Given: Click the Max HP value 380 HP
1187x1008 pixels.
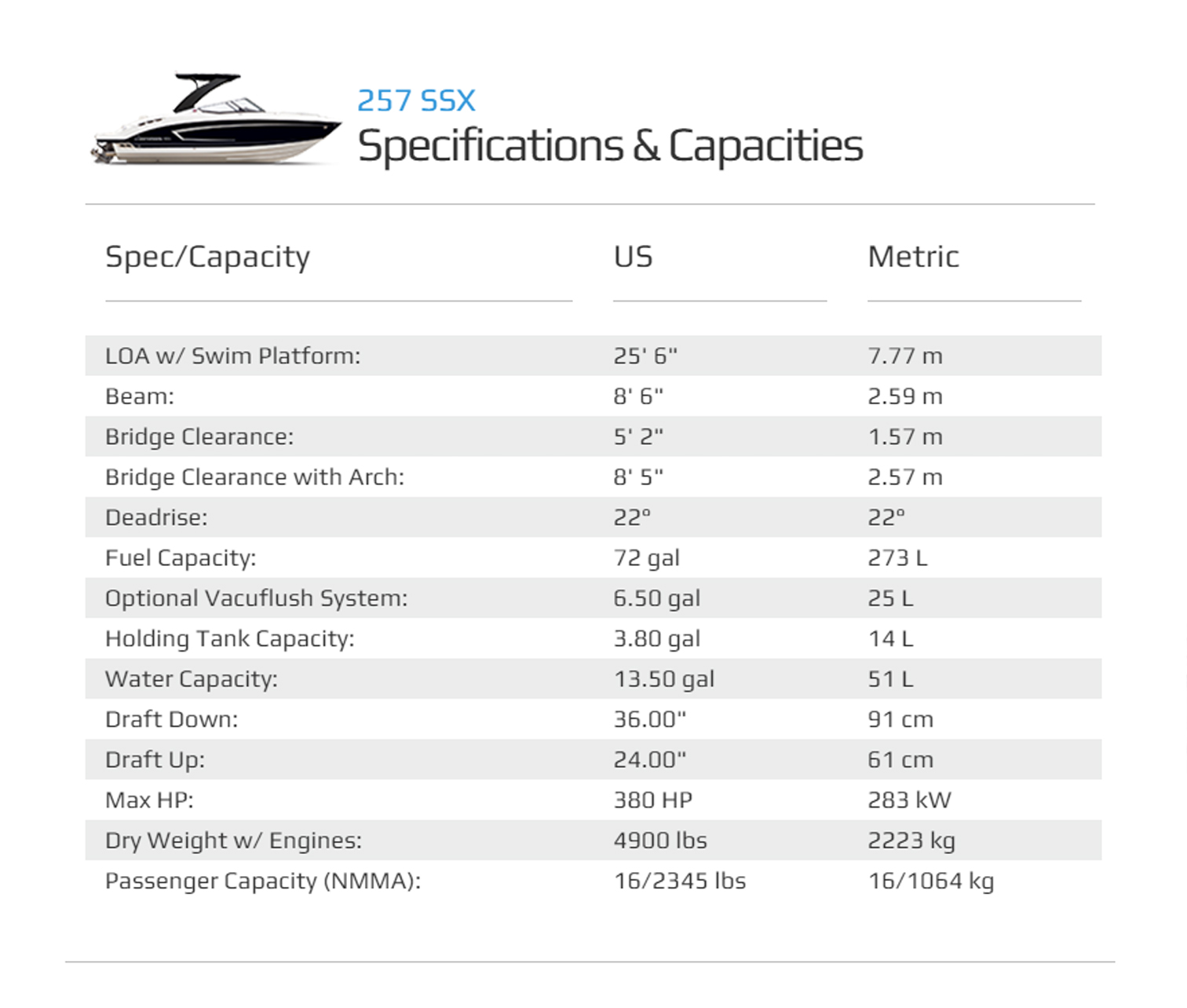Looking at the screenshot, I should (x=652, y=800).
